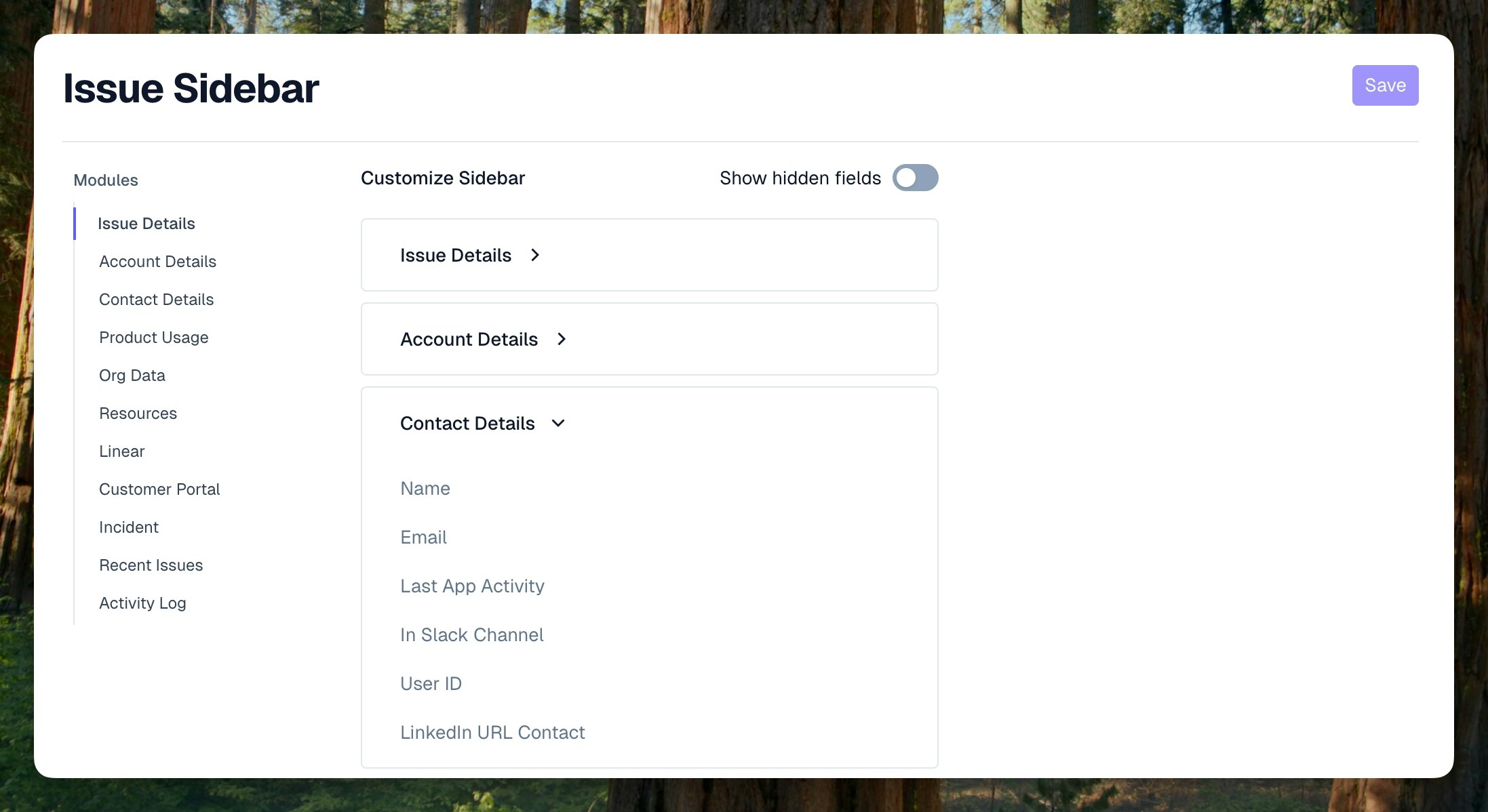This screenshot has height=812, width=1488.
Task: Expand Account Details section chevron
Action: [x=561, y=340]
